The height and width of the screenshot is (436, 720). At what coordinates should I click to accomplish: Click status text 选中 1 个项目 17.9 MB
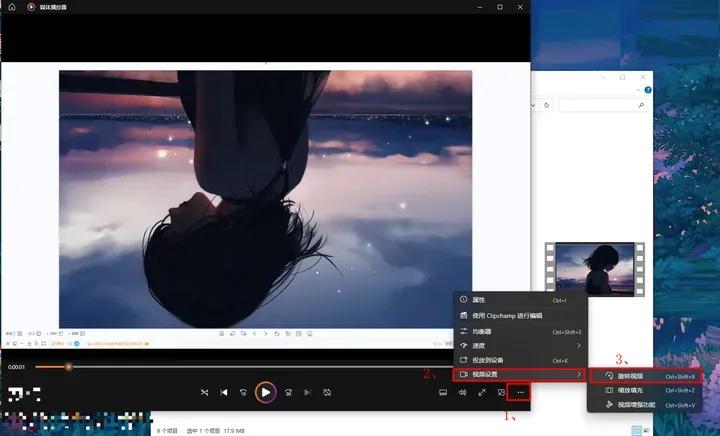(x=215, y=431)
